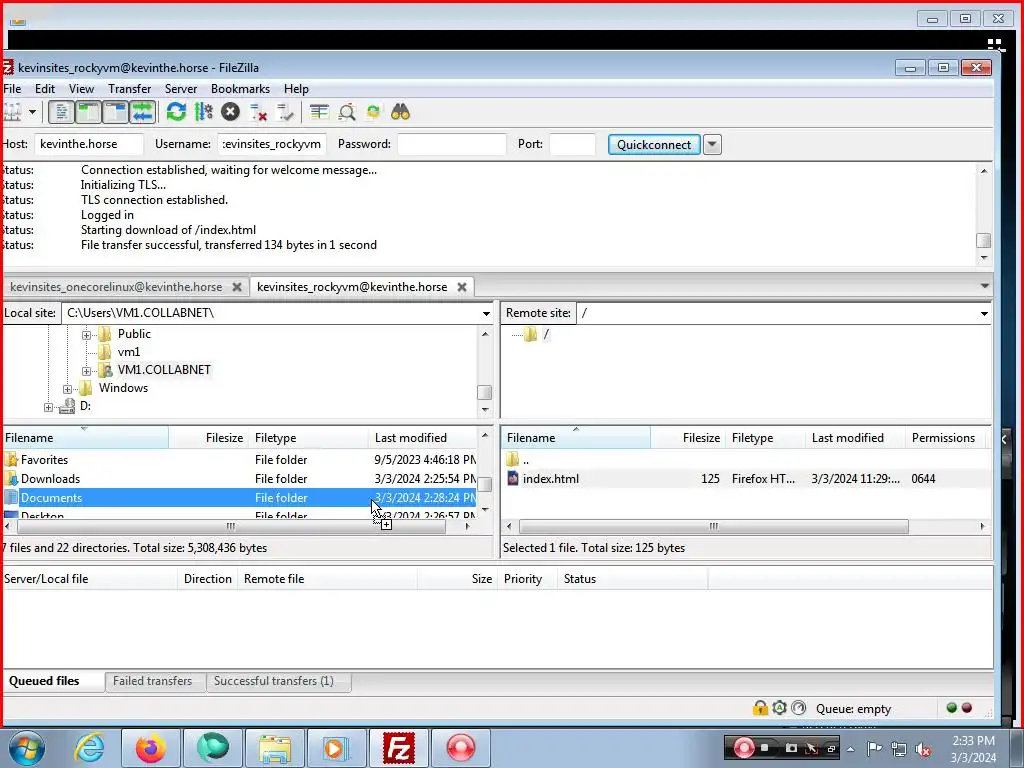This screenshot has width=1024, height=768.
Task: Select index.html in the remote list
Action: [744, 479]
